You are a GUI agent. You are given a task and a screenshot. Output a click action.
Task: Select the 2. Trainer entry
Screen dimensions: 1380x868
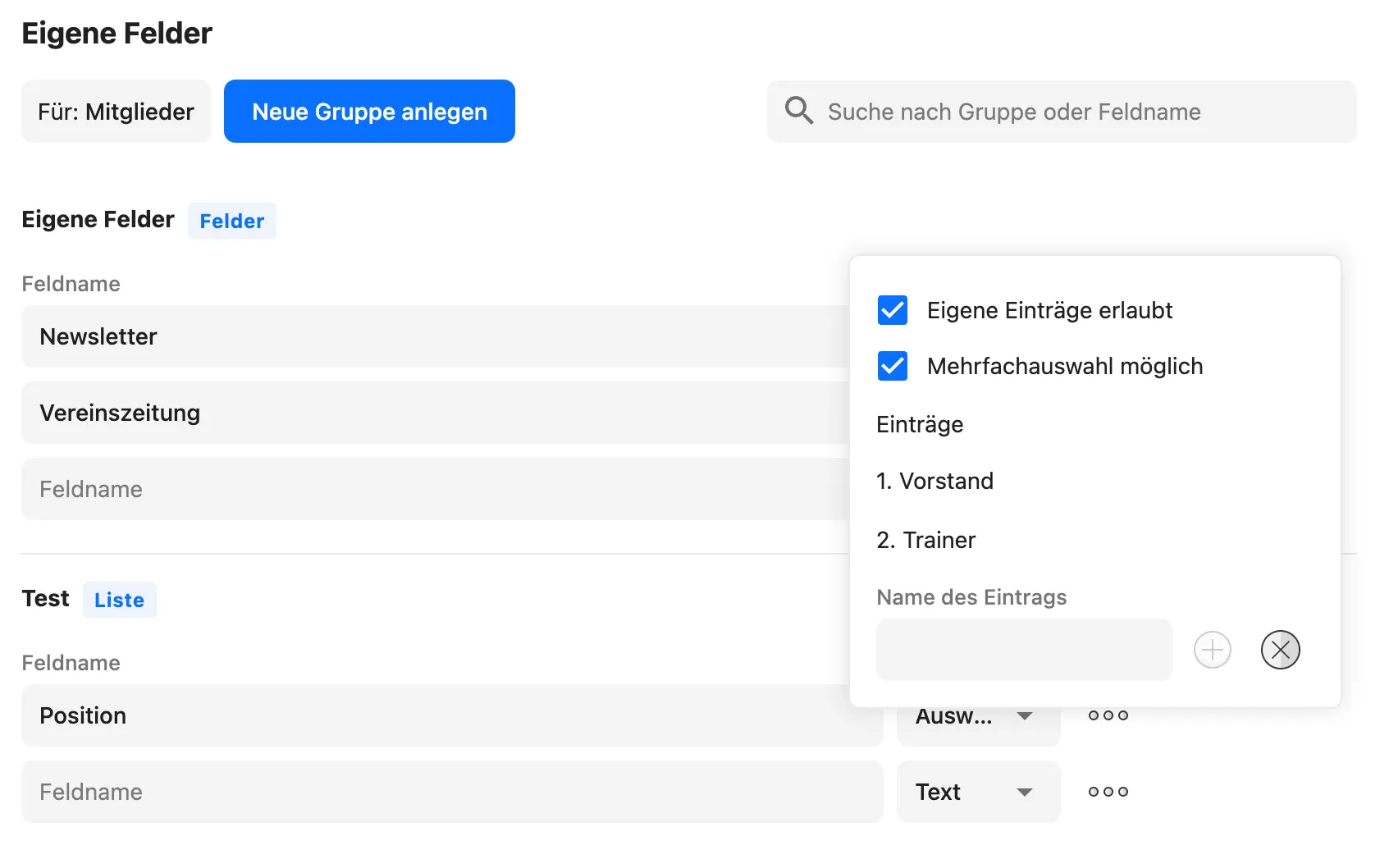click(x=925, y=540)
